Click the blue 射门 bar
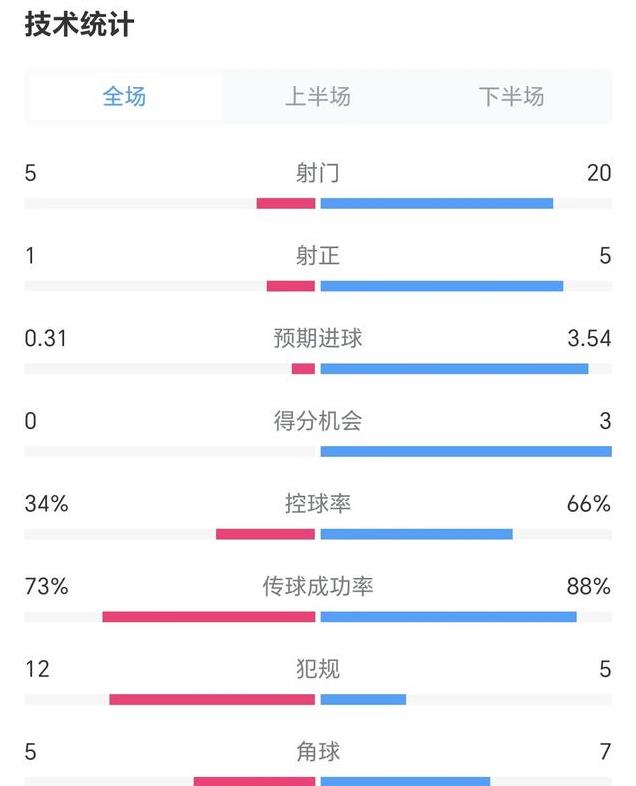The height and width of the screenshot is (786, 636). click(436, 203)
